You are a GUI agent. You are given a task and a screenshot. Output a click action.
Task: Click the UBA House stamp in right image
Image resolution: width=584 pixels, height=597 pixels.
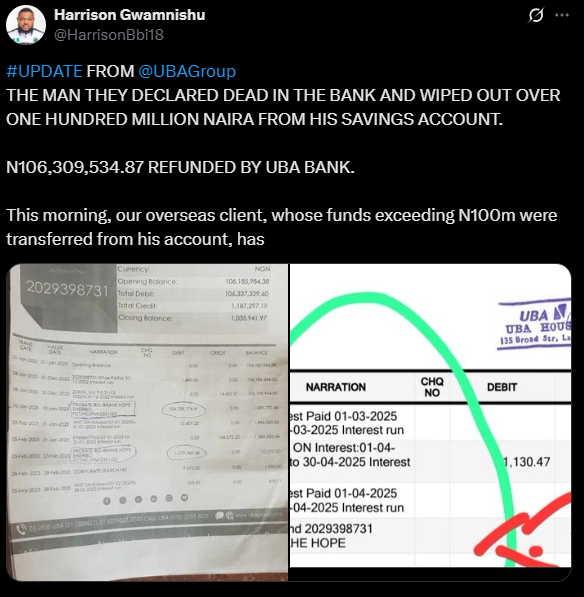click(535, 324)
